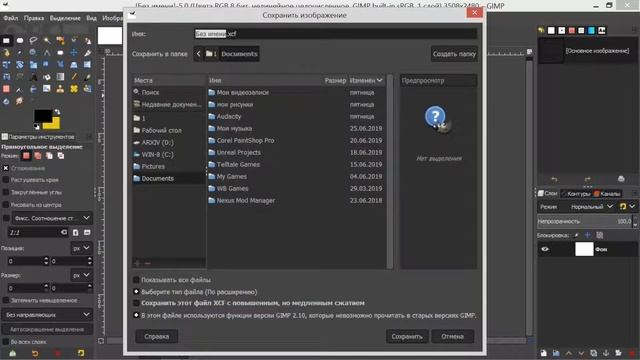The image size is (640, 360).
Task: Enable Затемнить невыделенное checkbox
Action: [x=6, y=300]
